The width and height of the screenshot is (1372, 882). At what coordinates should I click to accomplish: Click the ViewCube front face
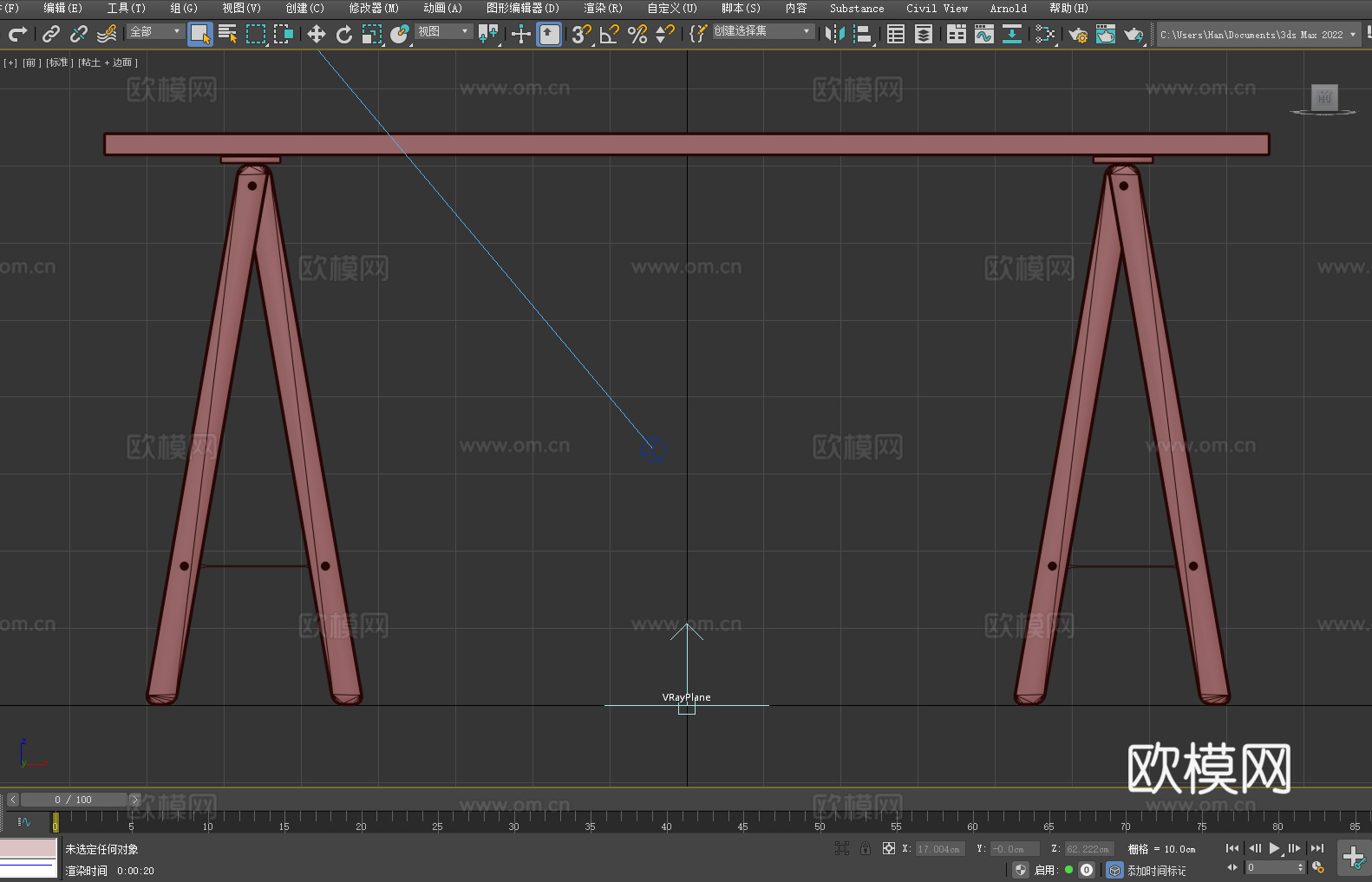pos(1324,97)
